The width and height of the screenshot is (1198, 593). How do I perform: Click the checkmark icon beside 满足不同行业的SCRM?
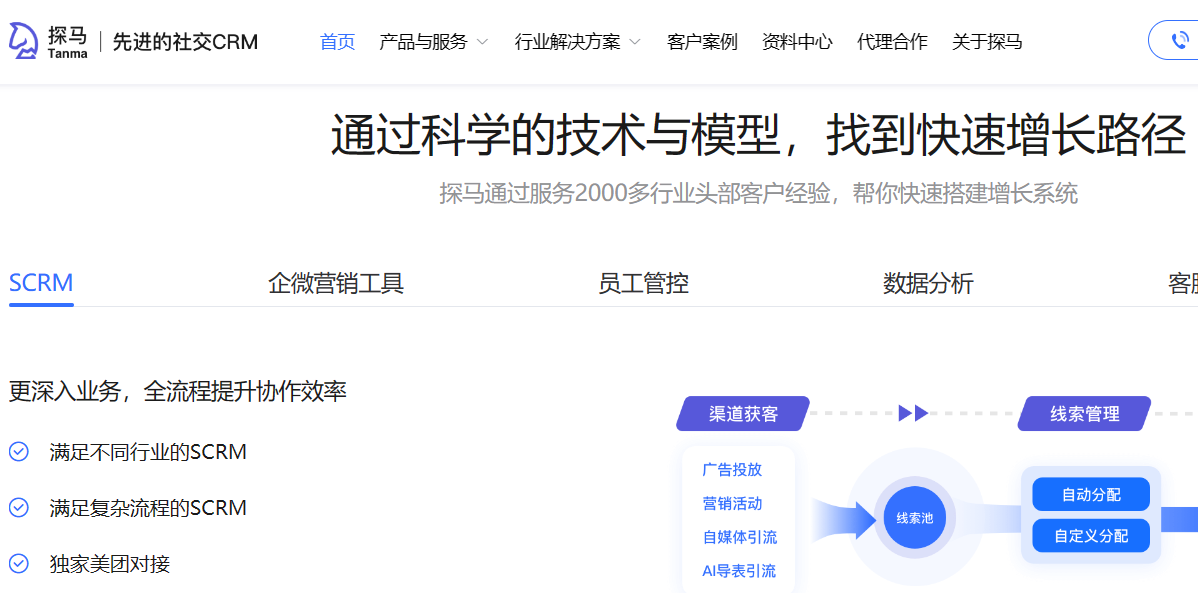pyautogui.click(x=19, y=452)
